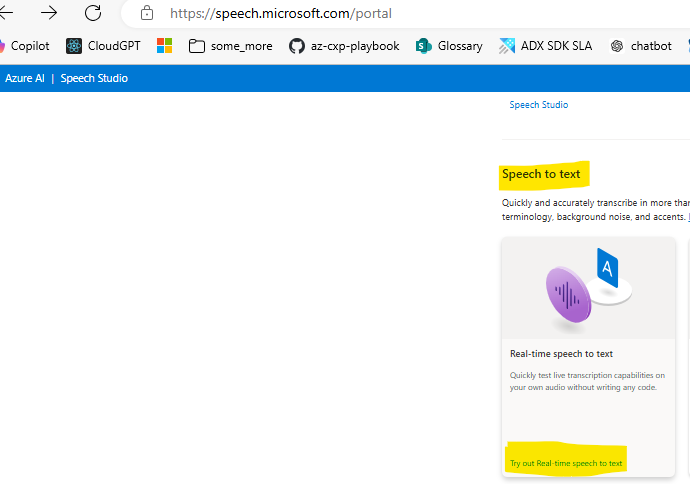Click Try out Real-time speech to text
Screen dimensions: 690x484
[566, 463]
